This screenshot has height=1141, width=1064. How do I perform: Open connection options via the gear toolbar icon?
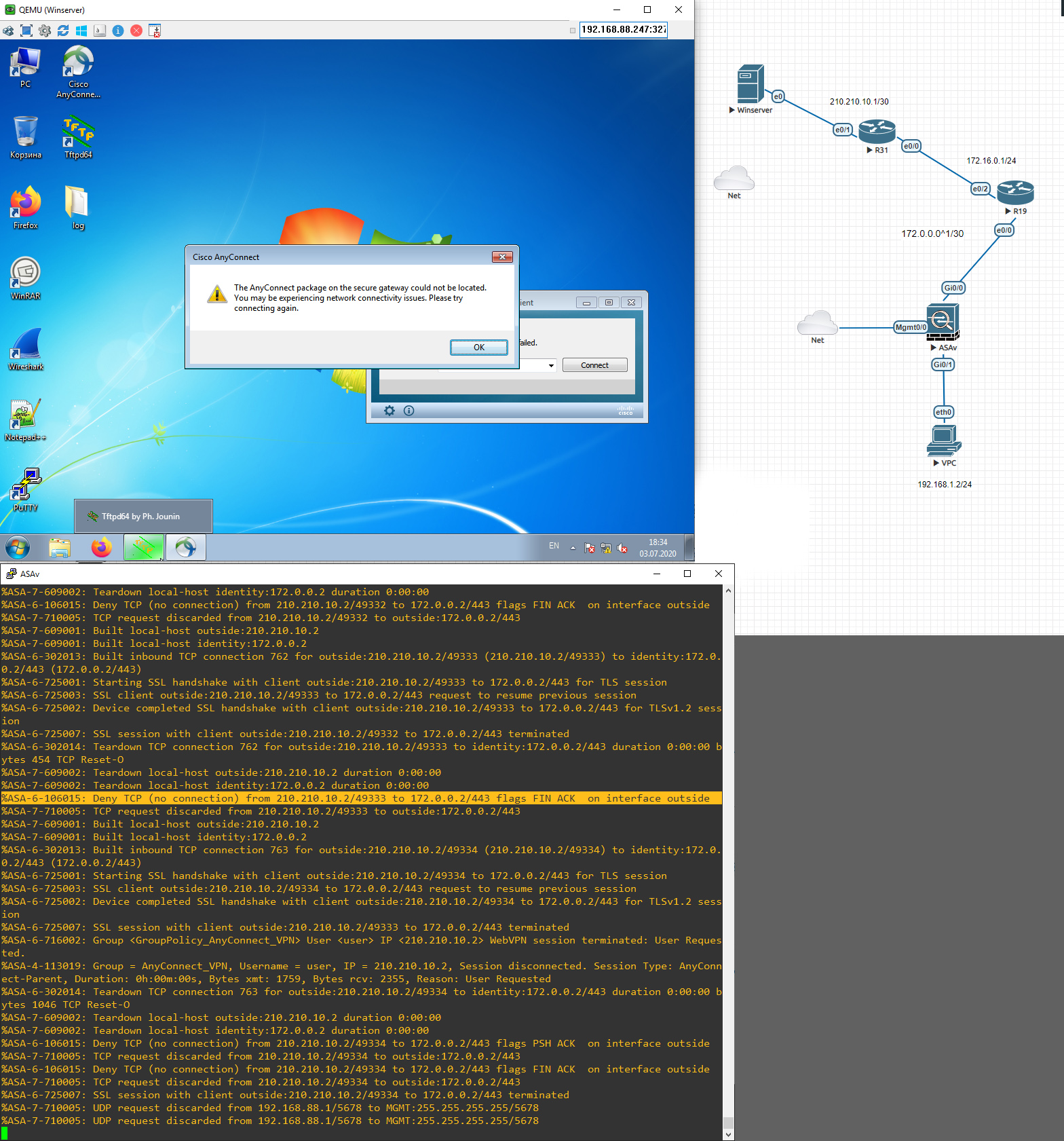tap(45, 31)
